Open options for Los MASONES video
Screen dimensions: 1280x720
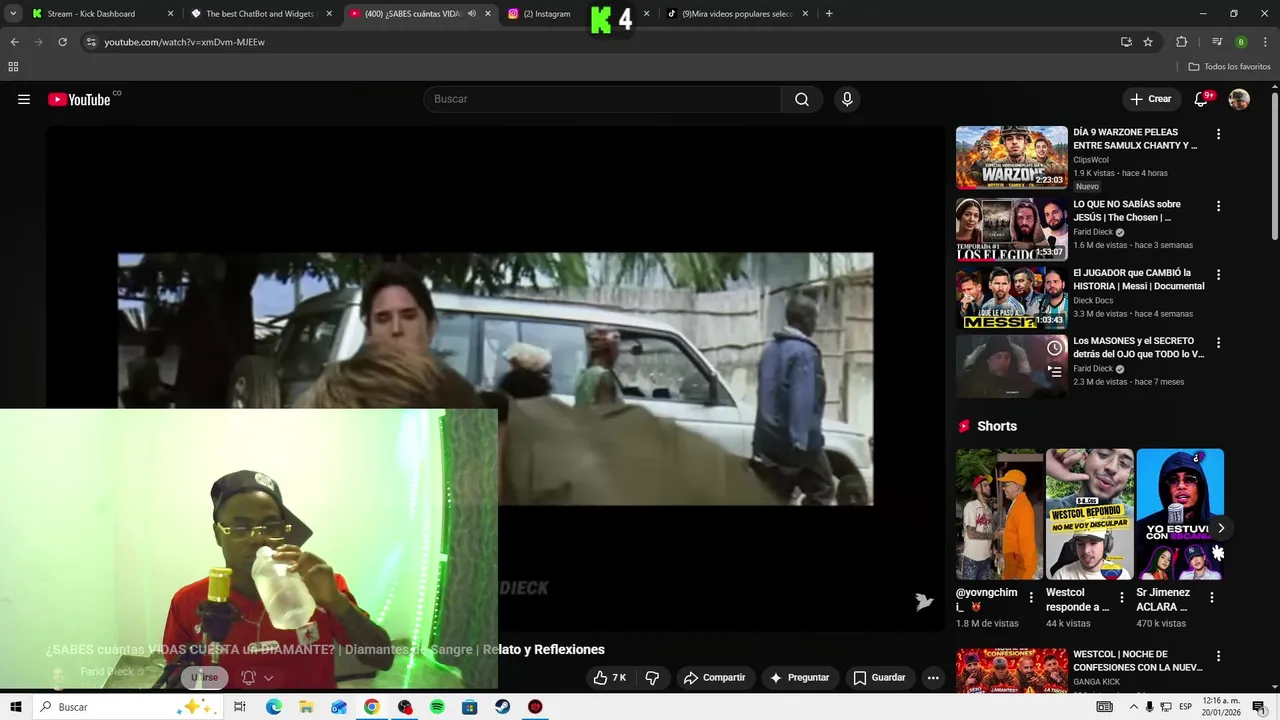1218,342
